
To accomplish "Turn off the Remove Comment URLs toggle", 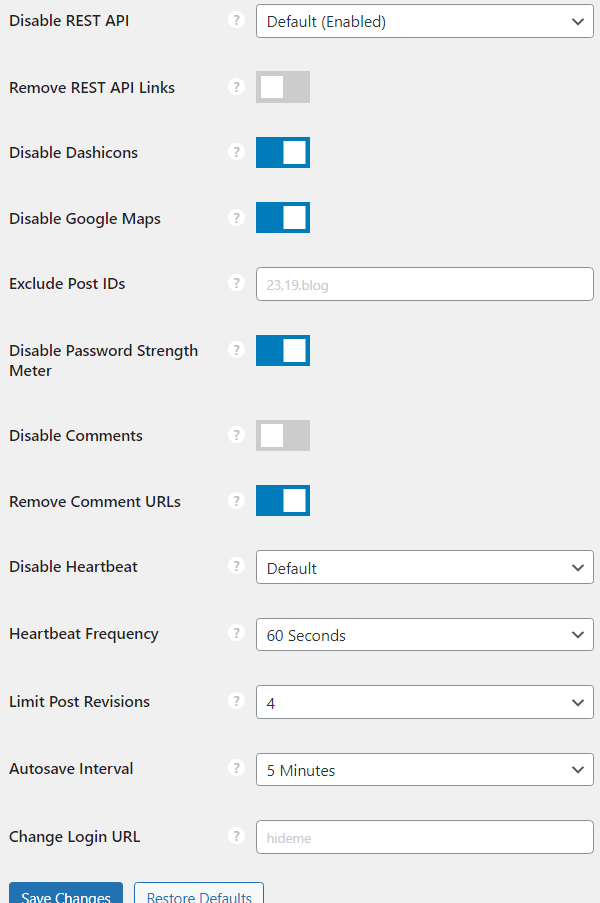I will tap(282, 501).
